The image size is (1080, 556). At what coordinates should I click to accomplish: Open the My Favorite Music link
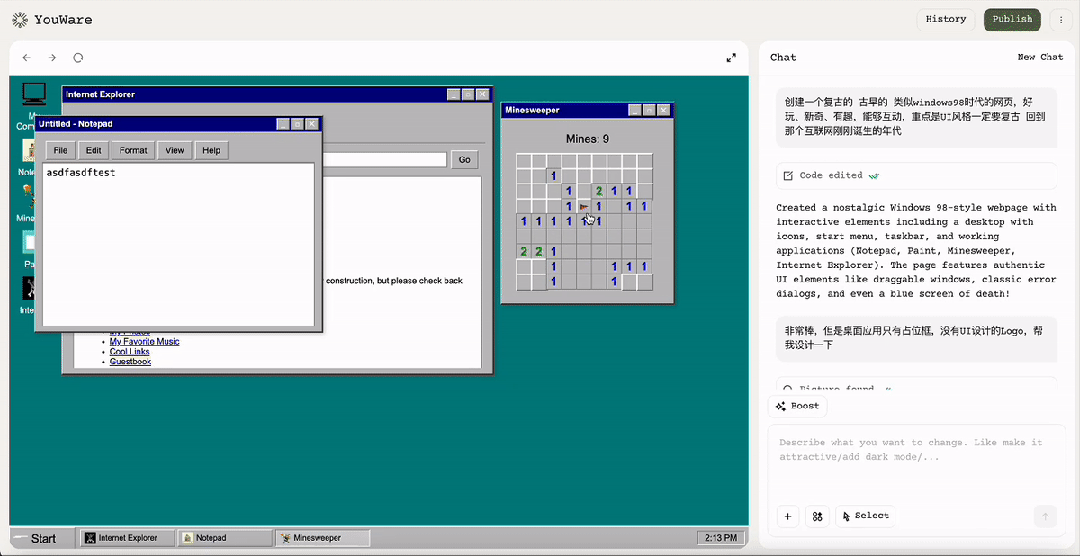pyautogui.click(x=144, y=342)
